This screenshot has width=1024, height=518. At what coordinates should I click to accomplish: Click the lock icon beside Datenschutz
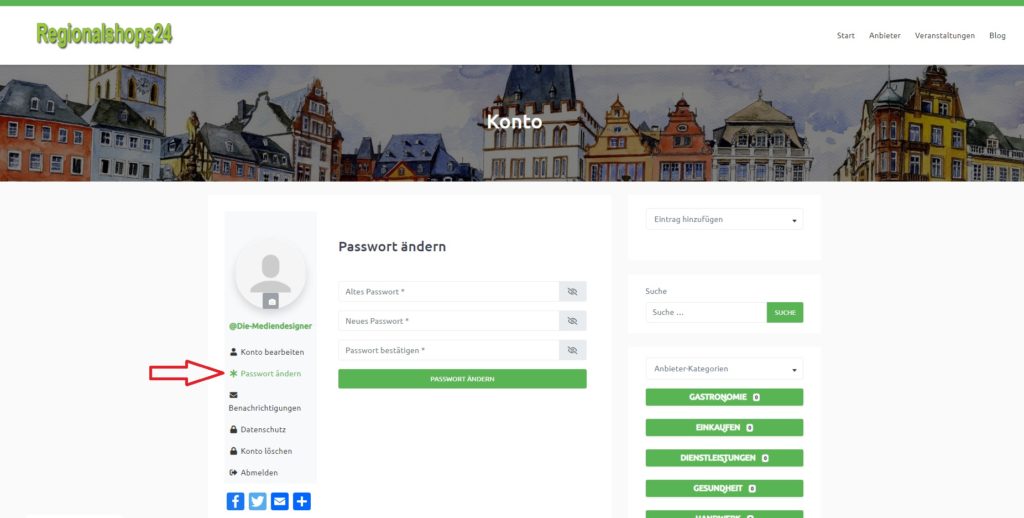point(233,429)
